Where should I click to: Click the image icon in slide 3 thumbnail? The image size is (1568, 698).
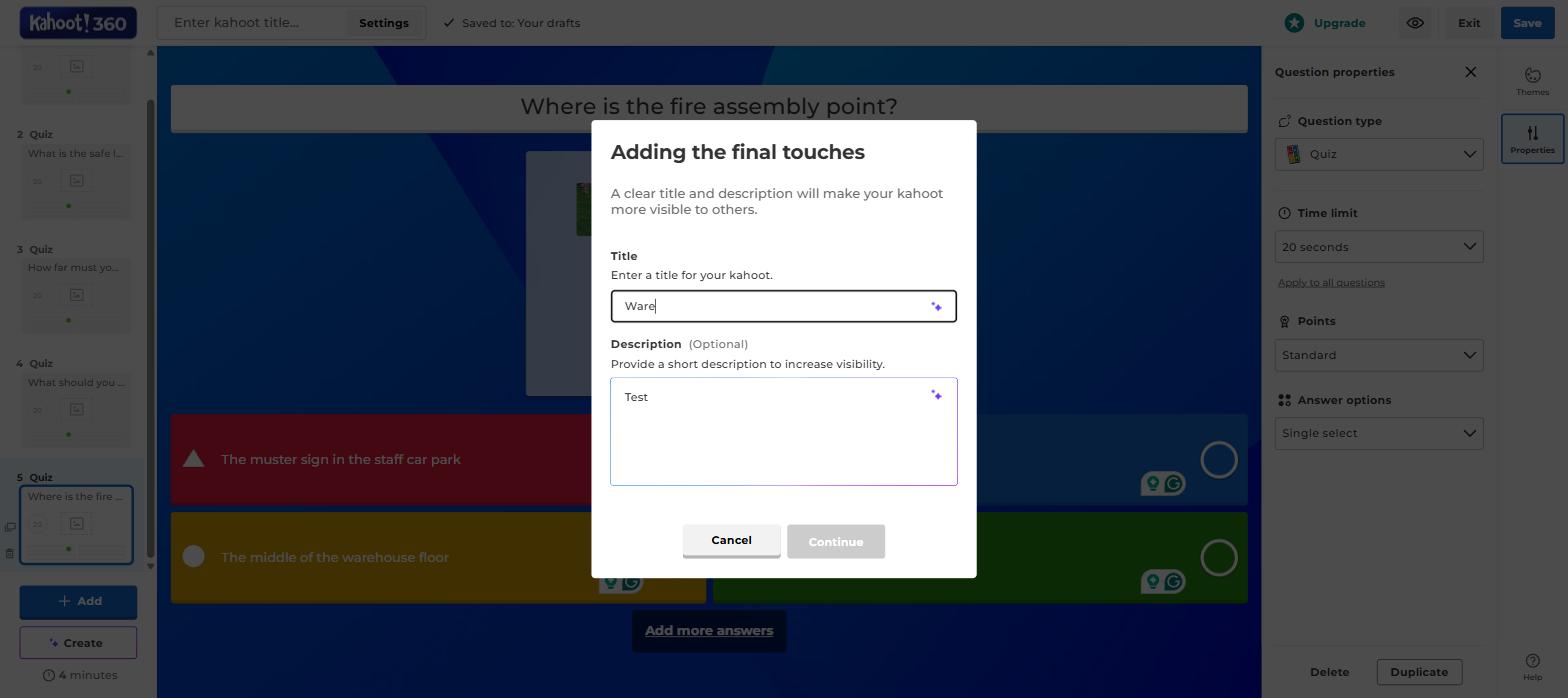pos(77,295)
